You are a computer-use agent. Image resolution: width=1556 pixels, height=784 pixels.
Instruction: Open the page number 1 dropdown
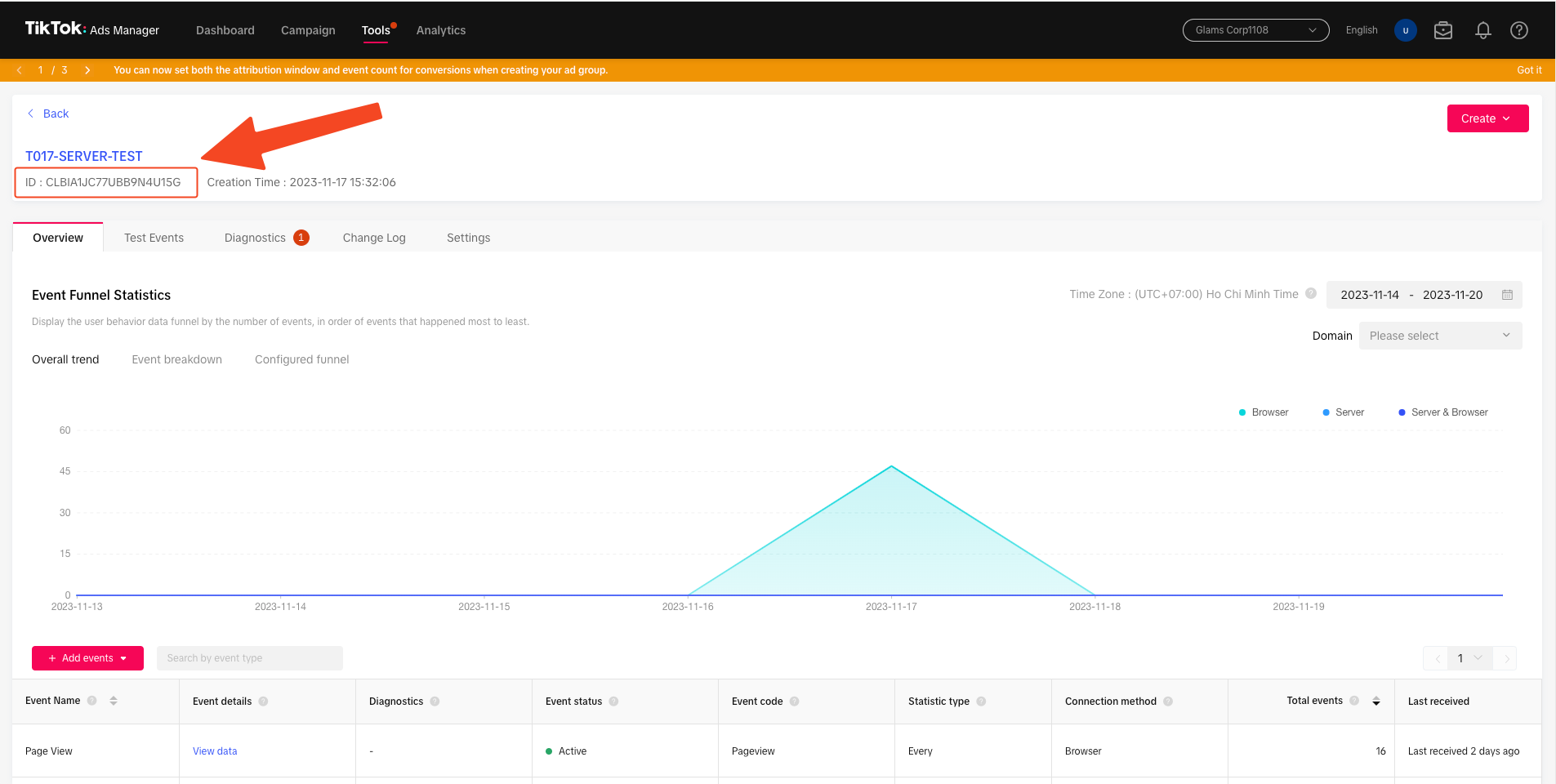point(1470,658)
